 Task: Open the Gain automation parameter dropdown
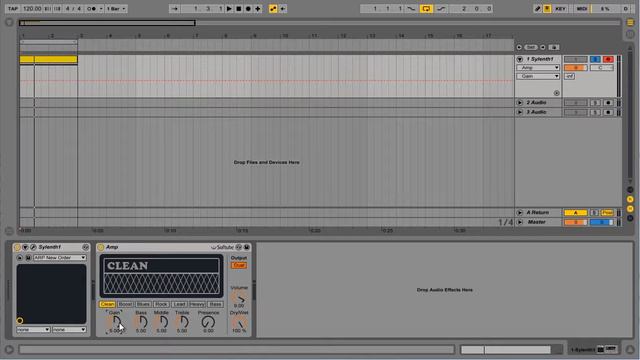538,76
